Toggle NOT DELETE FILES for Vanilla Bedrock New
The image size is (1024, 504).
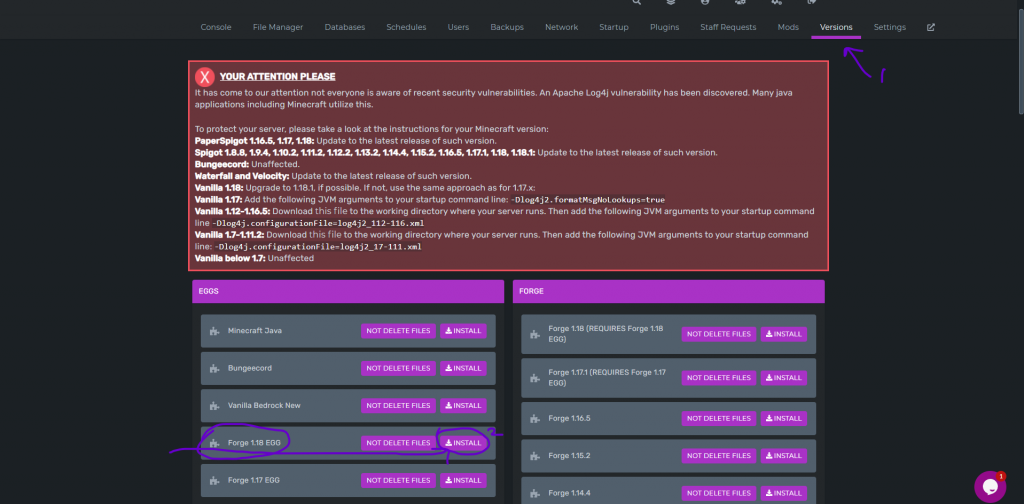coord(398,405)
